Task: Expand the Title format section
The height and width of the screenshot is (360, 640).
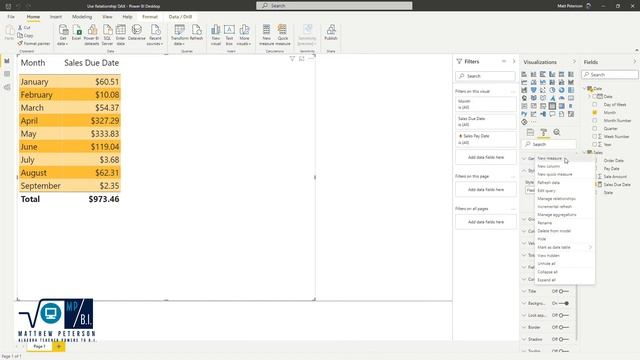Action: 524,291
